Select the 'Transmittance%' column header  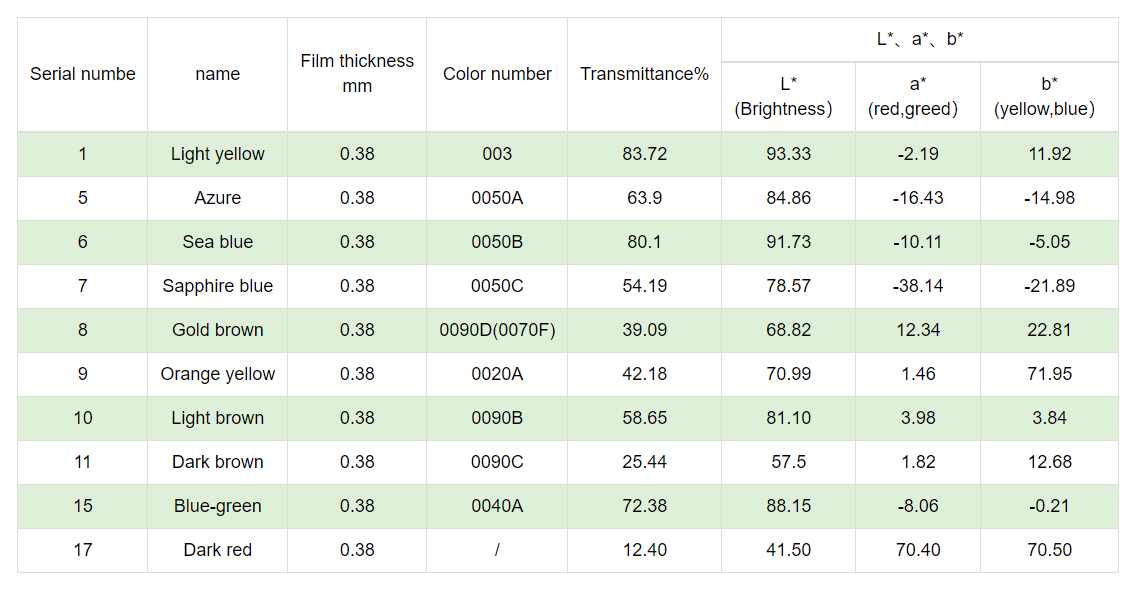[644, 74]
